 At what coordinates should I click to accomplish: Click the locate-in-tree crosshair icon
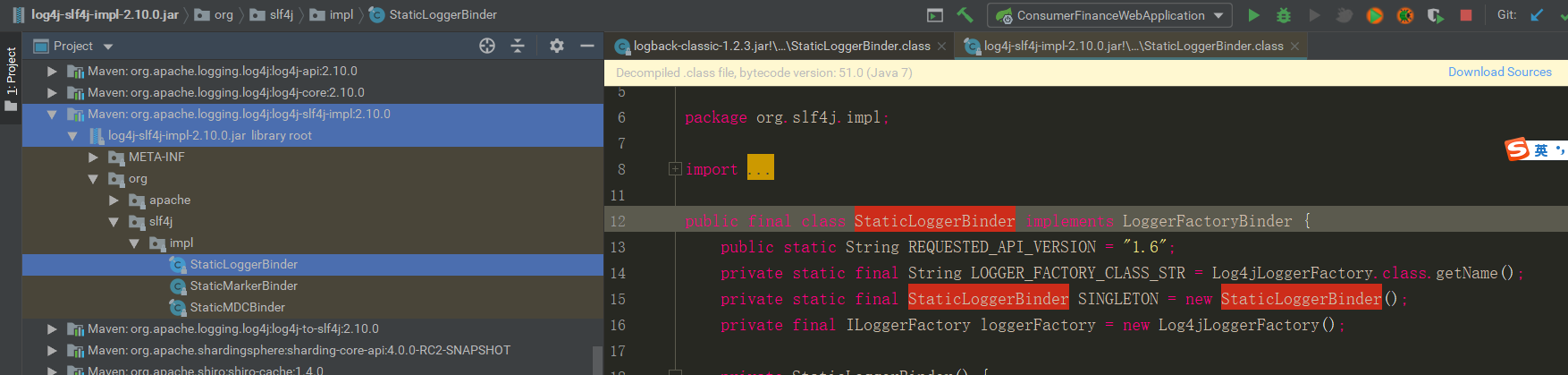(x=487, y=46)
